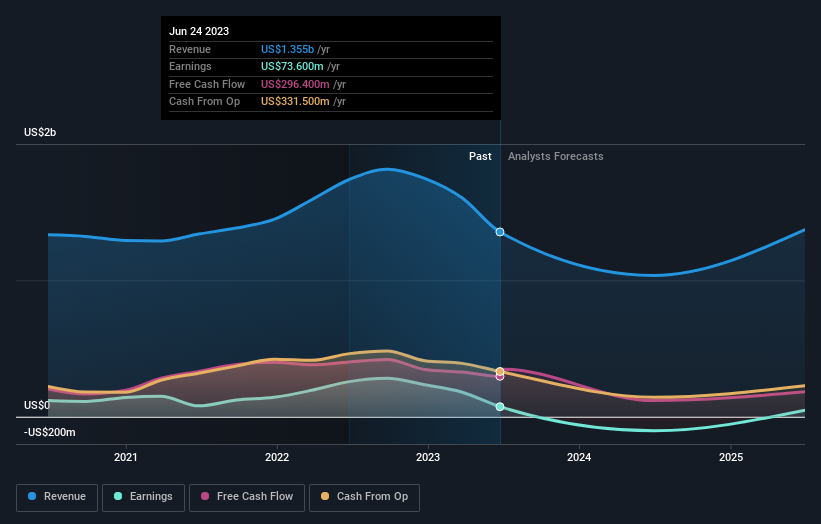821x524 pixels.
Task: Click the US$296.400m free cash flow value
Action: [x=295, y=84]
